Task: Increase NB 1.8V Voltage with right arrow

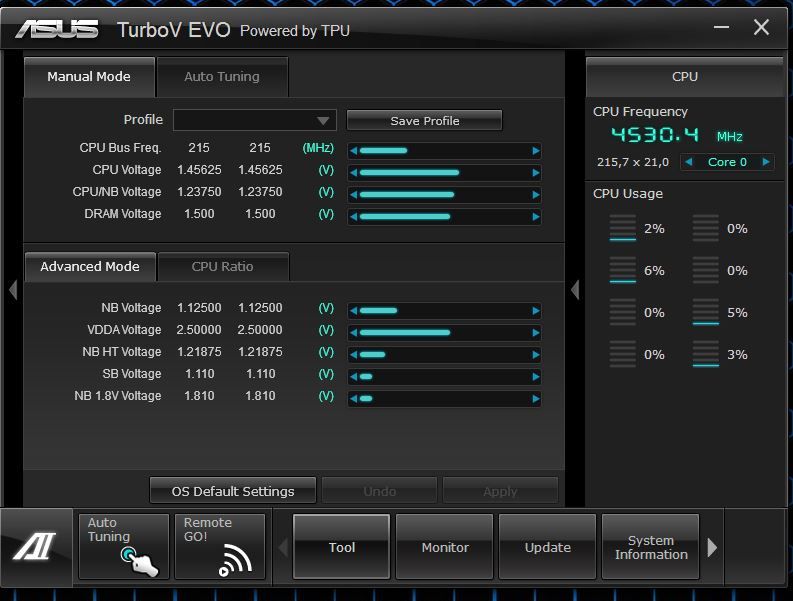Action: click(536, 399)
